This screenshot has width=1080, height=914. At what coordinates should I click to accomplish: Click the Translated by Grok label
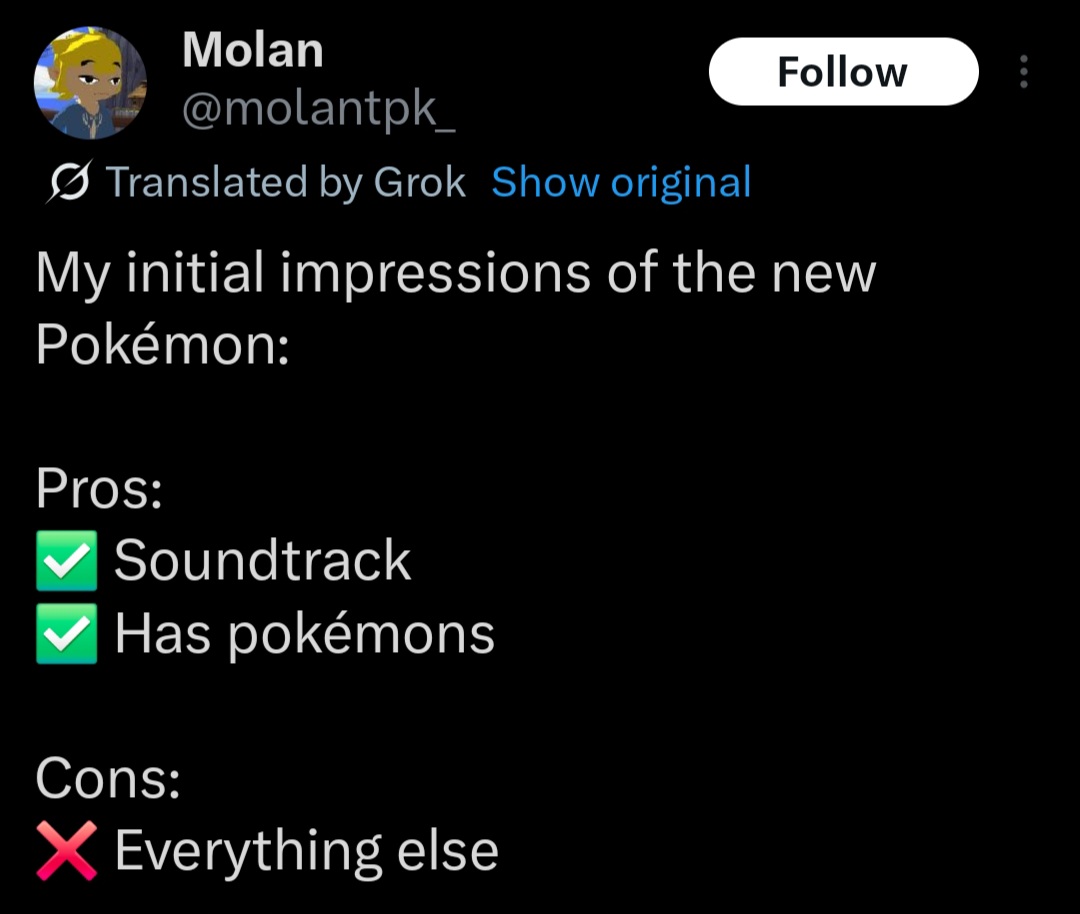(285, 183)
